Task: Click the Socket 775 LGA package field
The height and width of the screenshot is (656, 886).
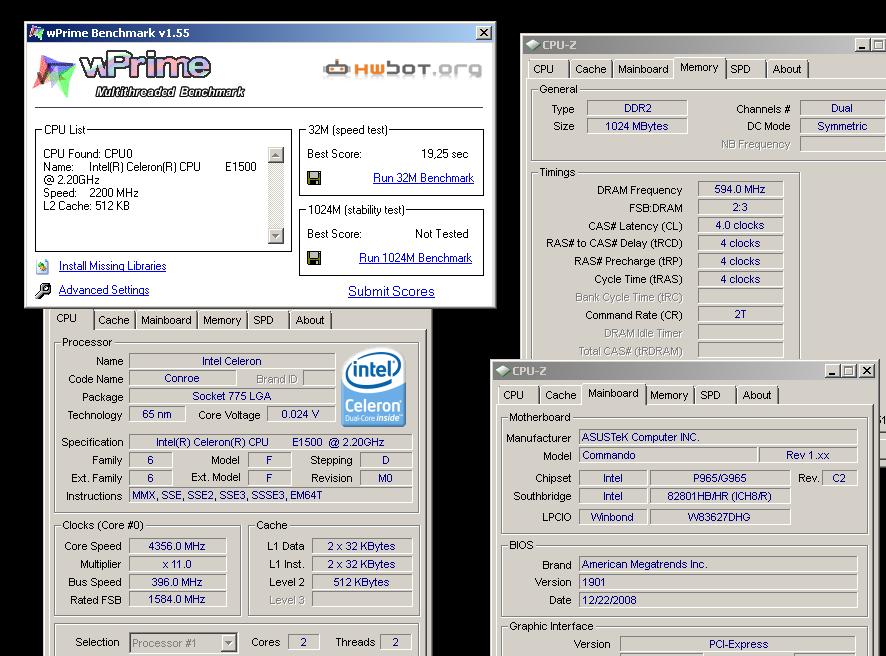Action: 232,396
